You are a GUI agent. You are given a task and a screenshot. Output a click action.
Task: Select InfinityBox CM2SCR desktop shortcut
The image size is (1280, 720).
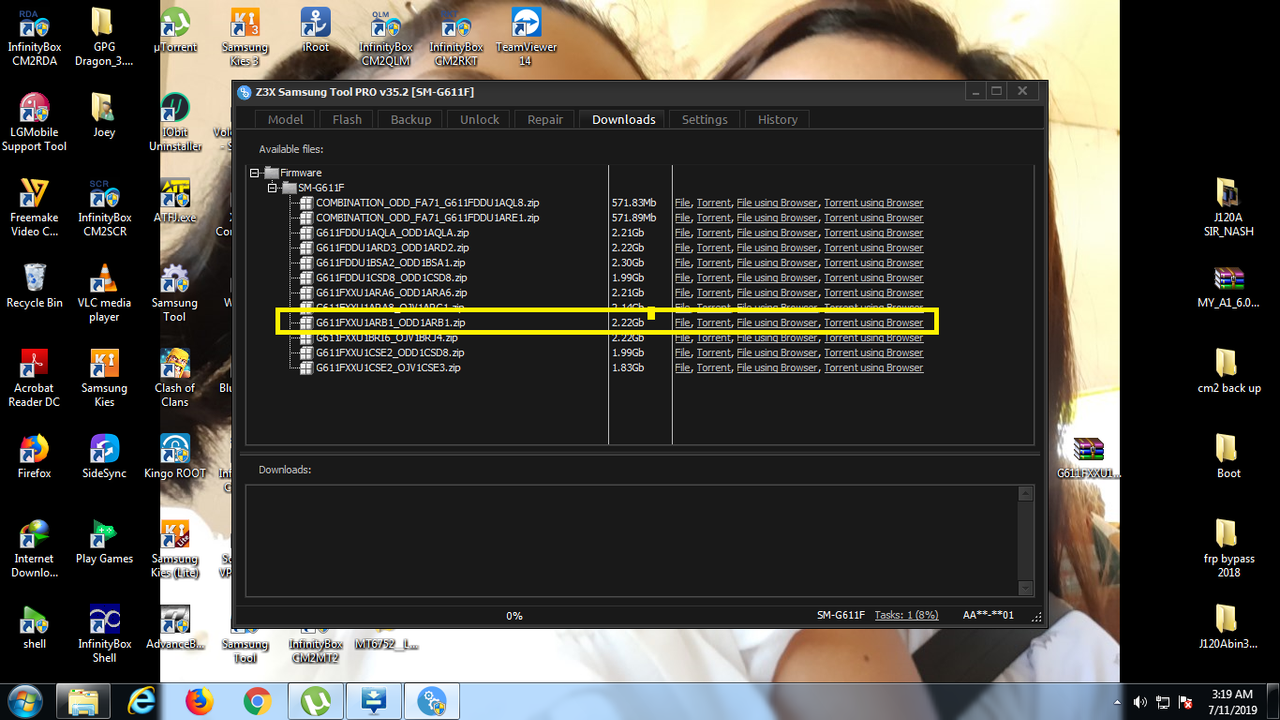tap(104, 208)
